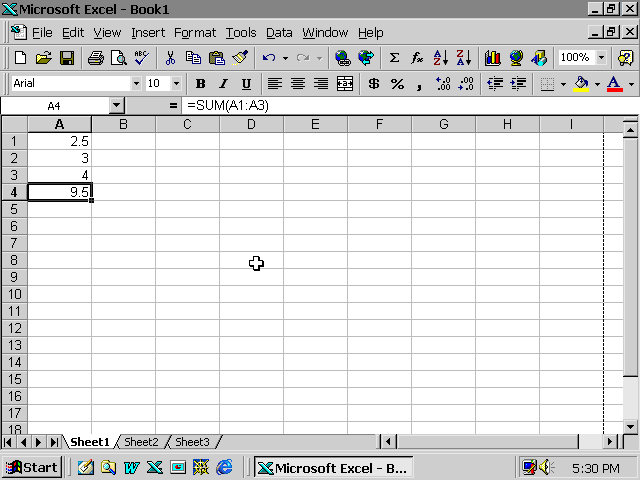Screen dimensions: 640x480
Task: Save the workbook with the floppy icon
Action: click(x=67, y=58)
